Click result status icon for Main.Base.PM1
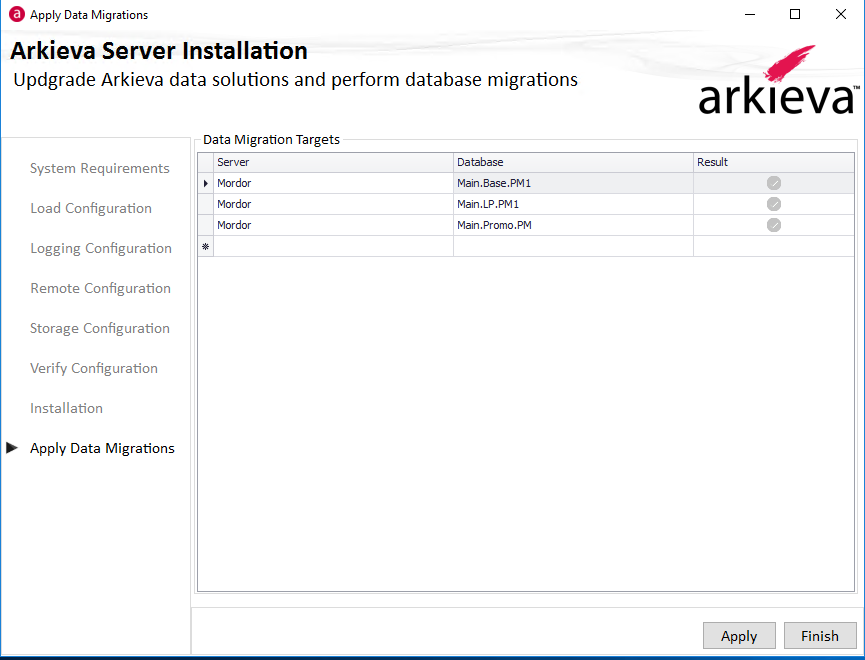 point(773,183)
